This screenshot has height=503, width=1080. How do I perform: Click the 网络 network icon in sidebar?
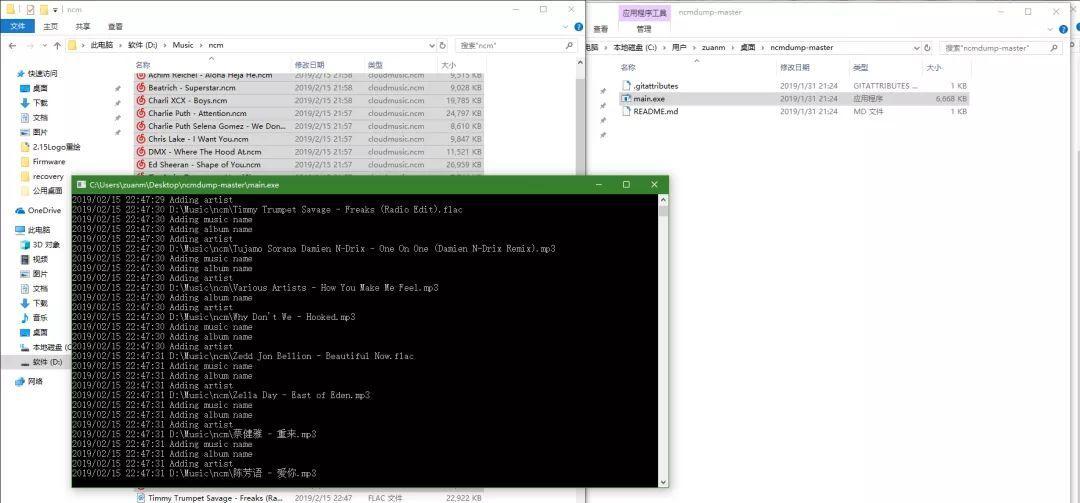coord(21,381)
